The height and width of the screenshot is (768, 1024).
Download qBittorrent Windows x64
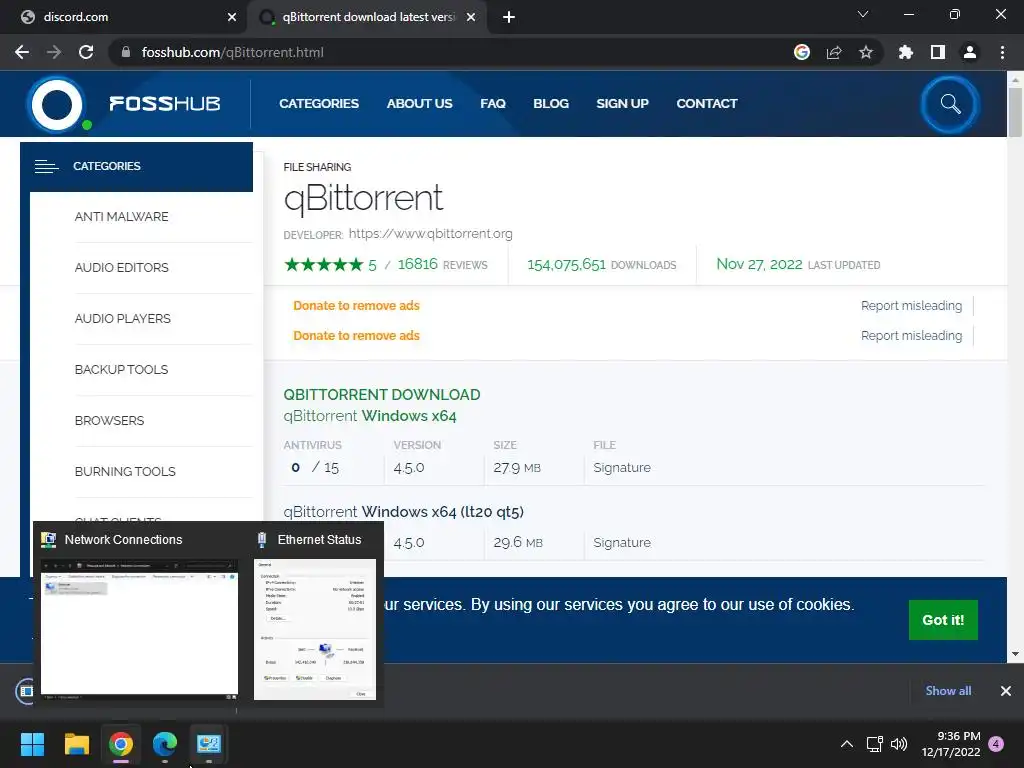pos(370,416)
